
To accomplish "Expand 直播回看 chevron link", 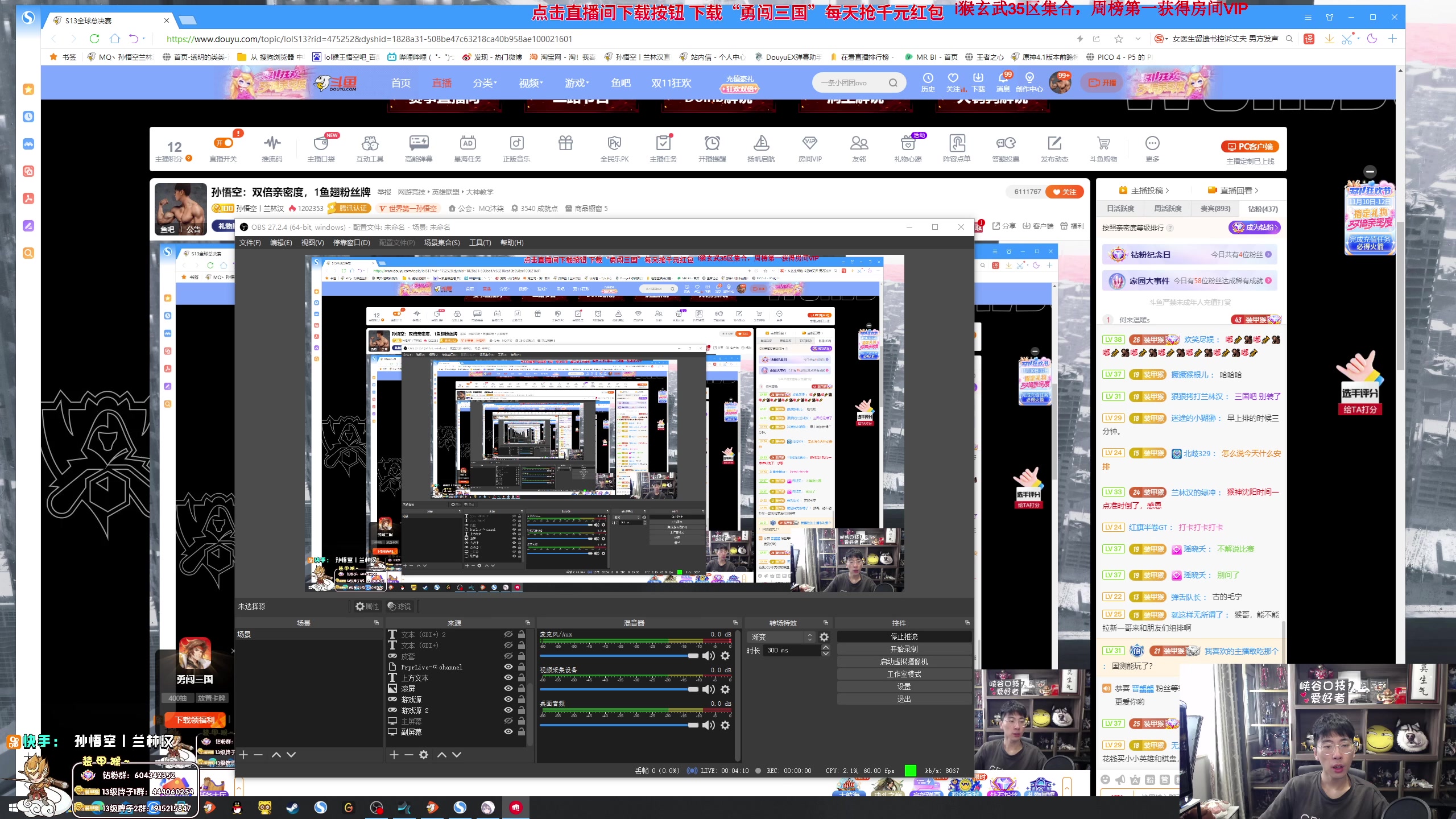I will (x=1234, y=191).
